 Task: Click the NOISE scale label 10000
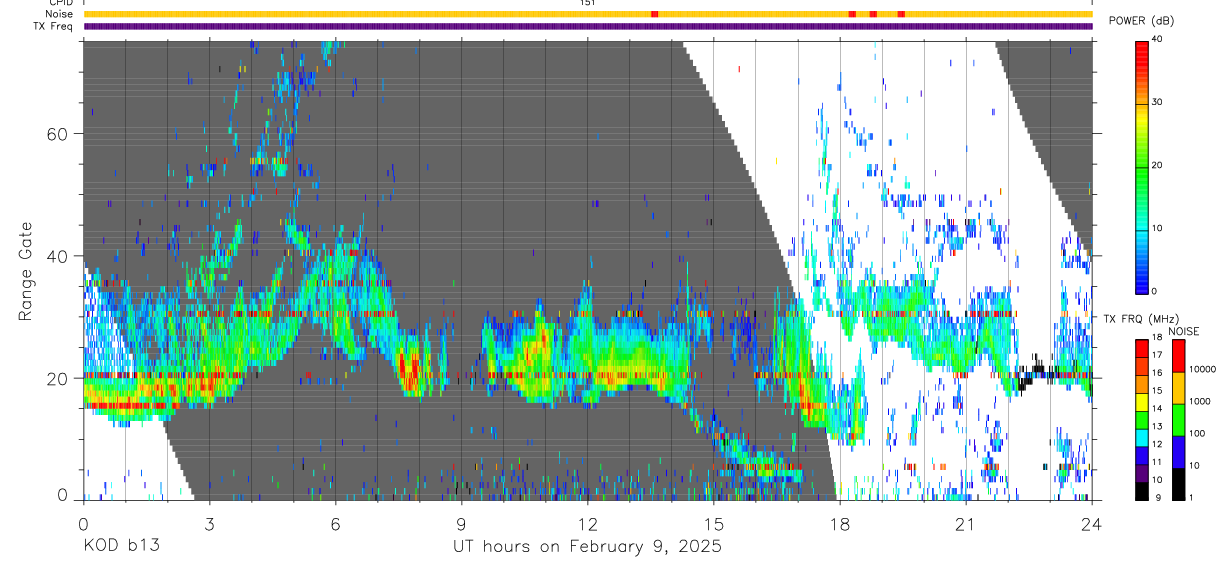(1202, 369)
